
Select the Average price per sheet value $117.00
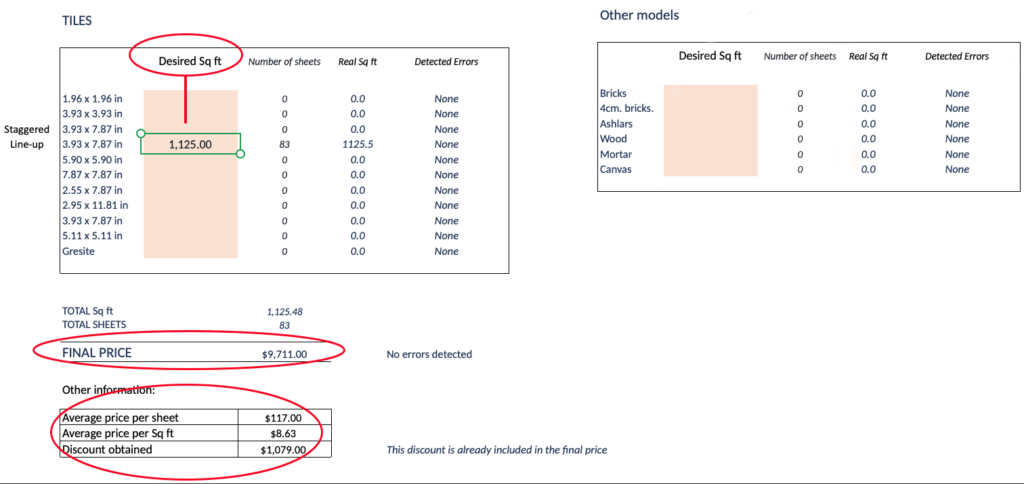tap(284, 417)
